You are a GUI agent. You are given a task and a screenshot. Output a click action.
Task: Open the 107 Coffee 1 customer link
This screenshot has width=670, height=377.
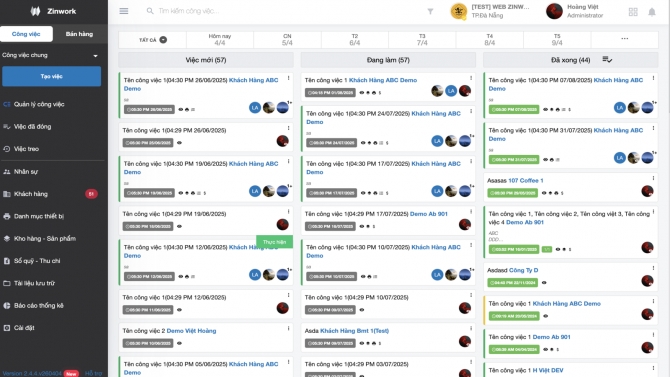pyautogui.click(x=526, y=180)
